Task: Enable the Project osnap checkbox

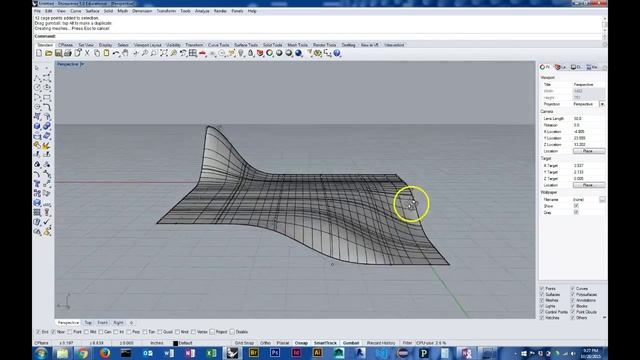Action: 212,332
